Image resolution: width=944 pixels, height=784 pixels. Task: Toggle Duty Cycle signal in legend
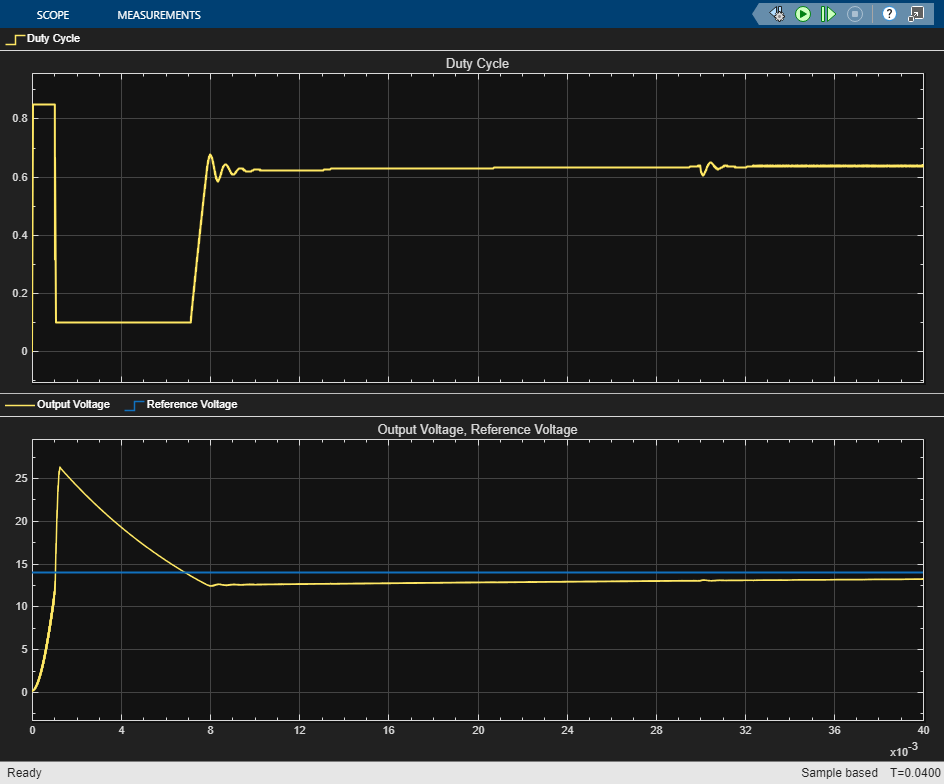pyautogui.click(x=53, y=39)
